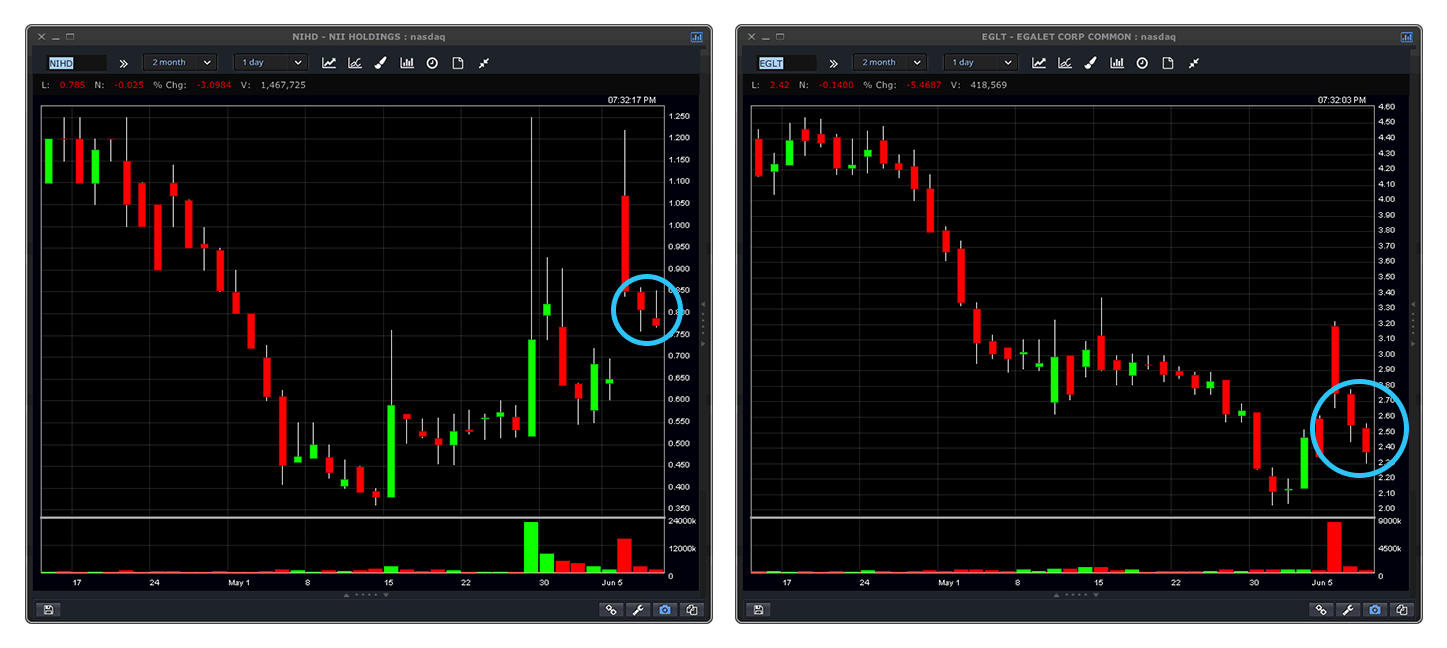Select the paintbrush tool in NIHD window
Image resolution: width=1447 pixels, height=648 pixels.
(381, 62)
